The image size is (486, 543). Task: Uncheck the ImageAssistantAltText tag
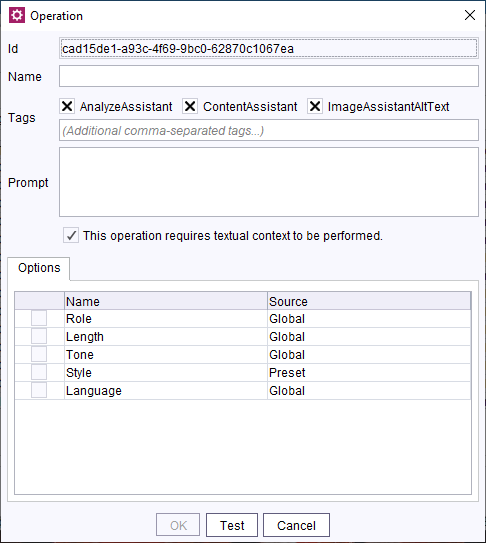[315, 106]
